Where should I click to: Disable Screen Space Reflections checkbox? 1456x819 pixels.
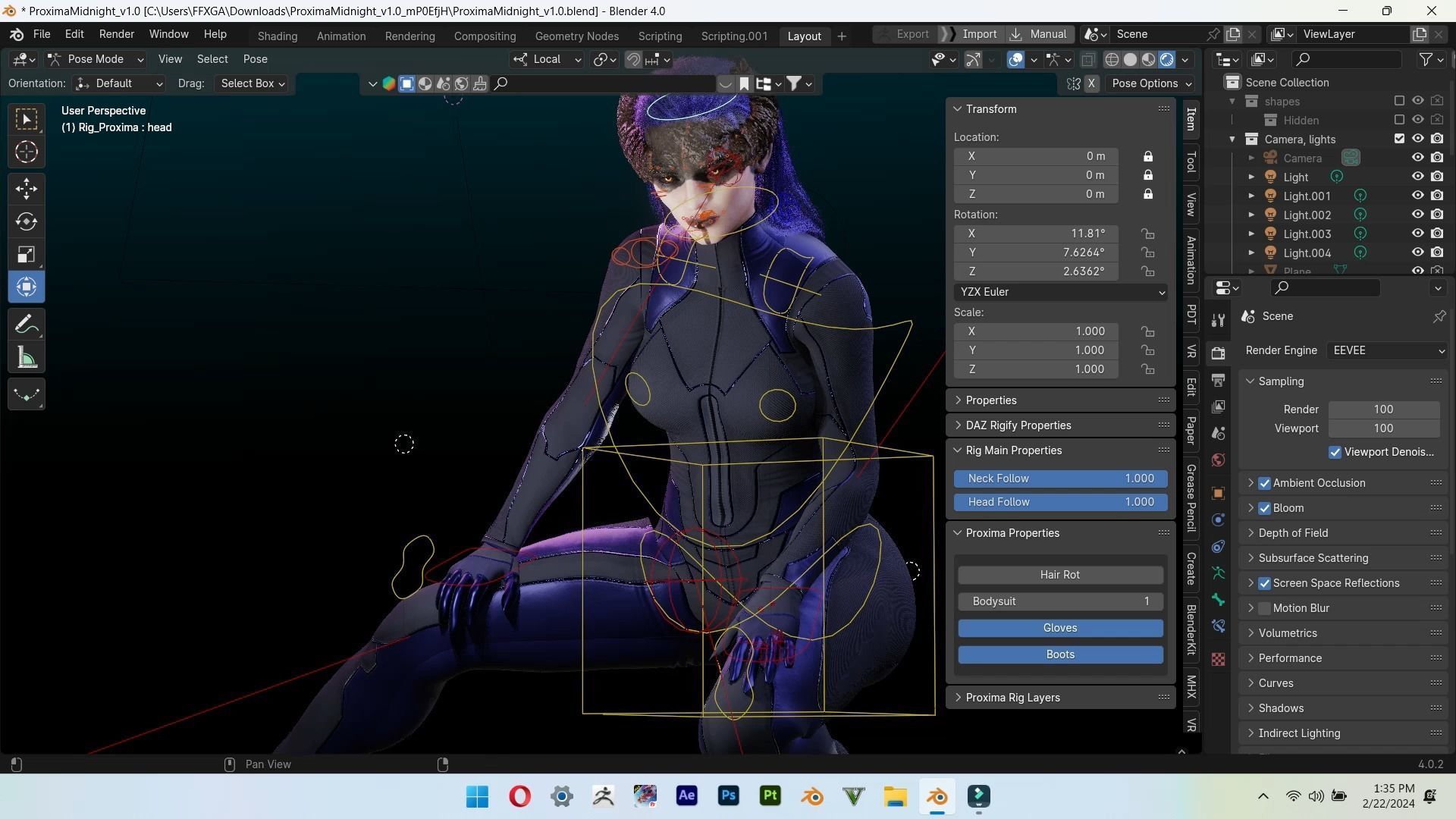(x=1264, y=583)
